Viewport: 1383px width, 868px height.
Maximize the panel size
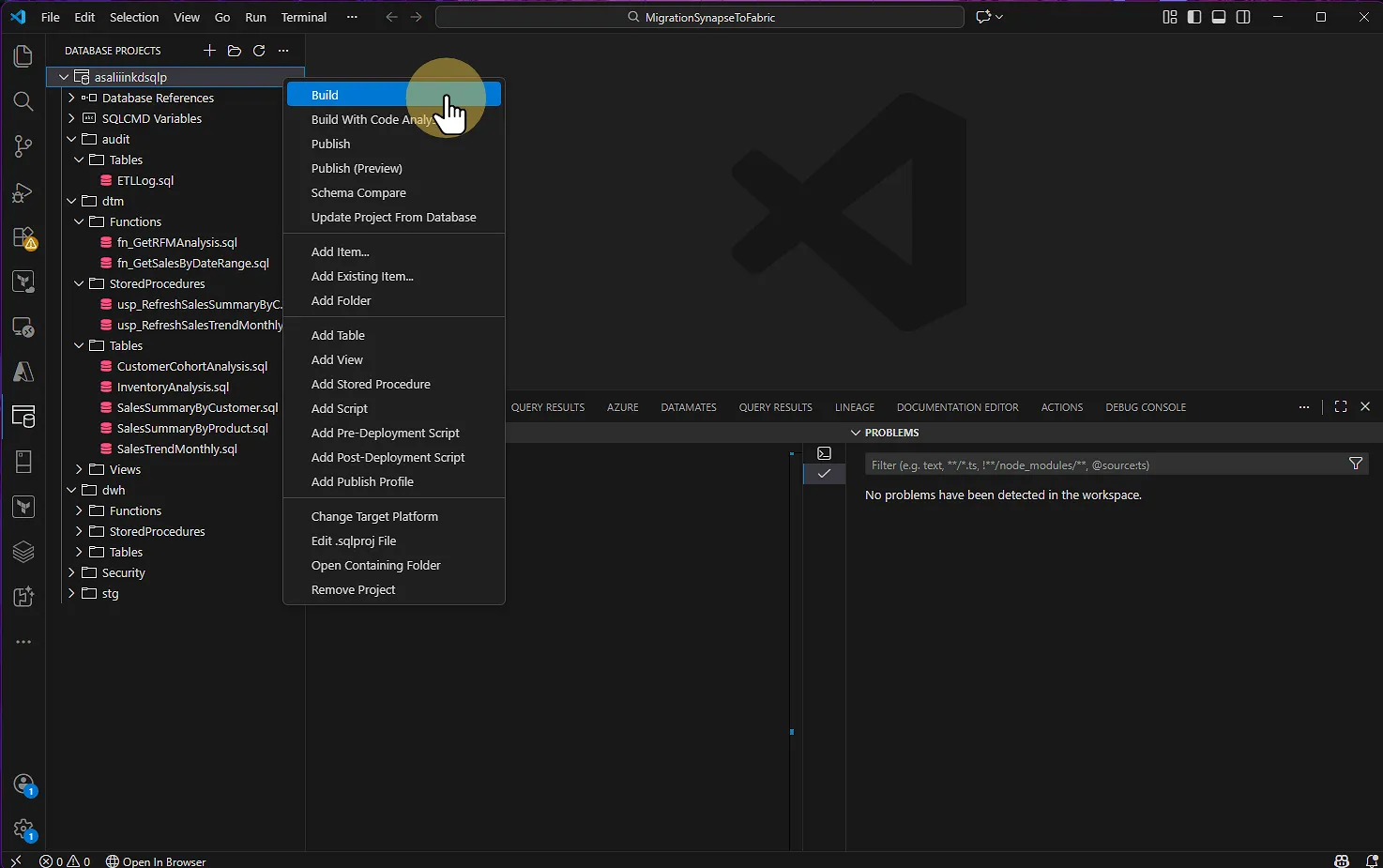point(1341,406)
